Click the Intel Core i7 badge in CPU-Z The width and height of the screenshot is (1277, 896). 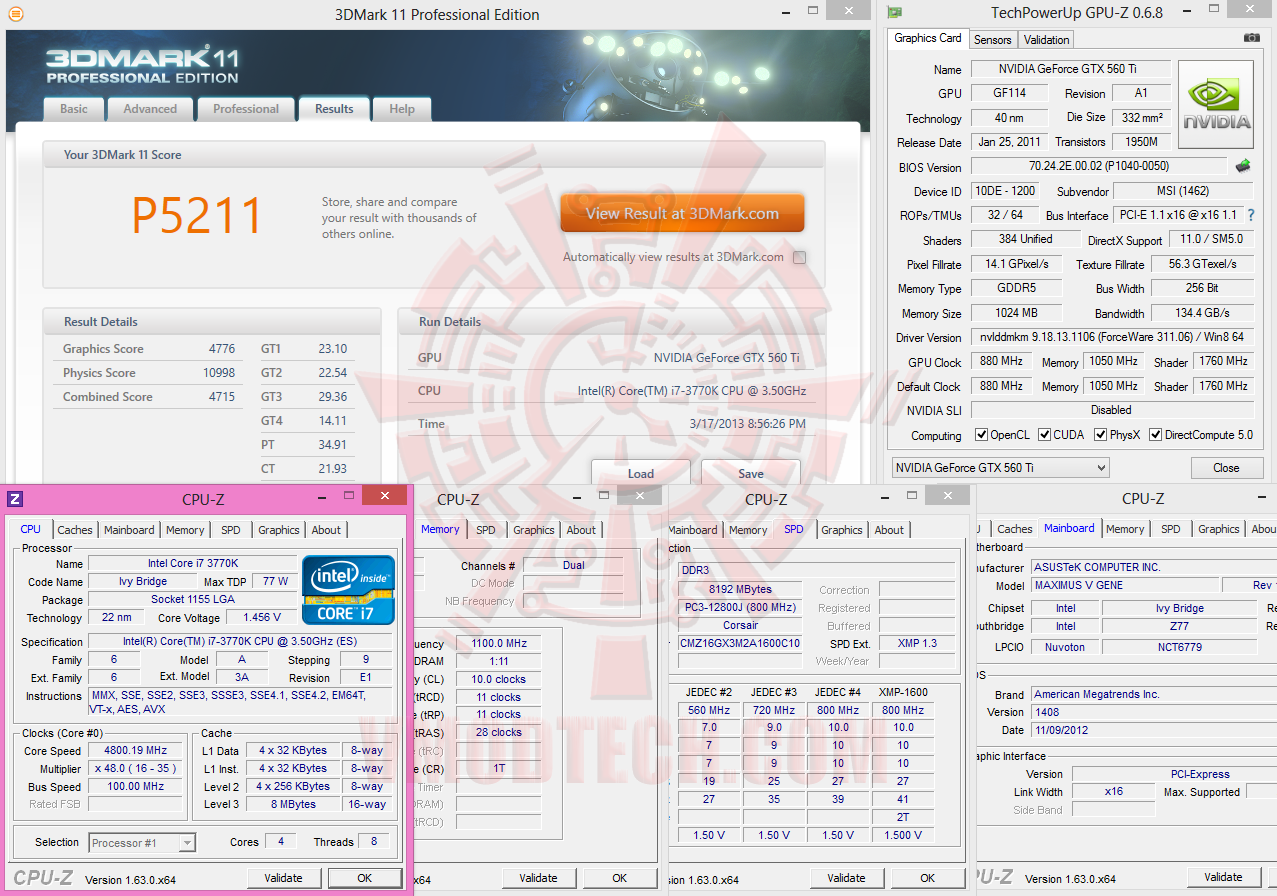click(349, 590)
